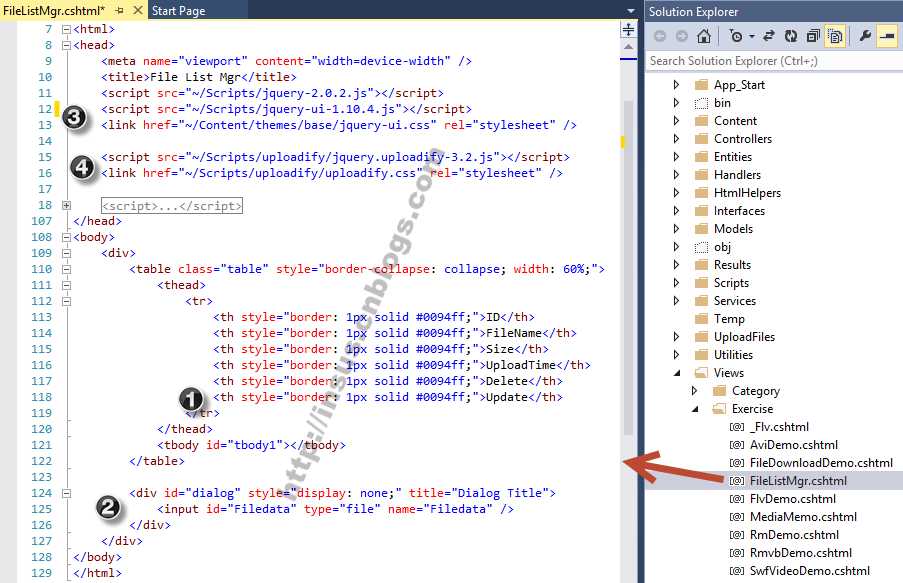Select the Handlers folder
This screenshot has width=903, height=583.
(x=737, y=175)
